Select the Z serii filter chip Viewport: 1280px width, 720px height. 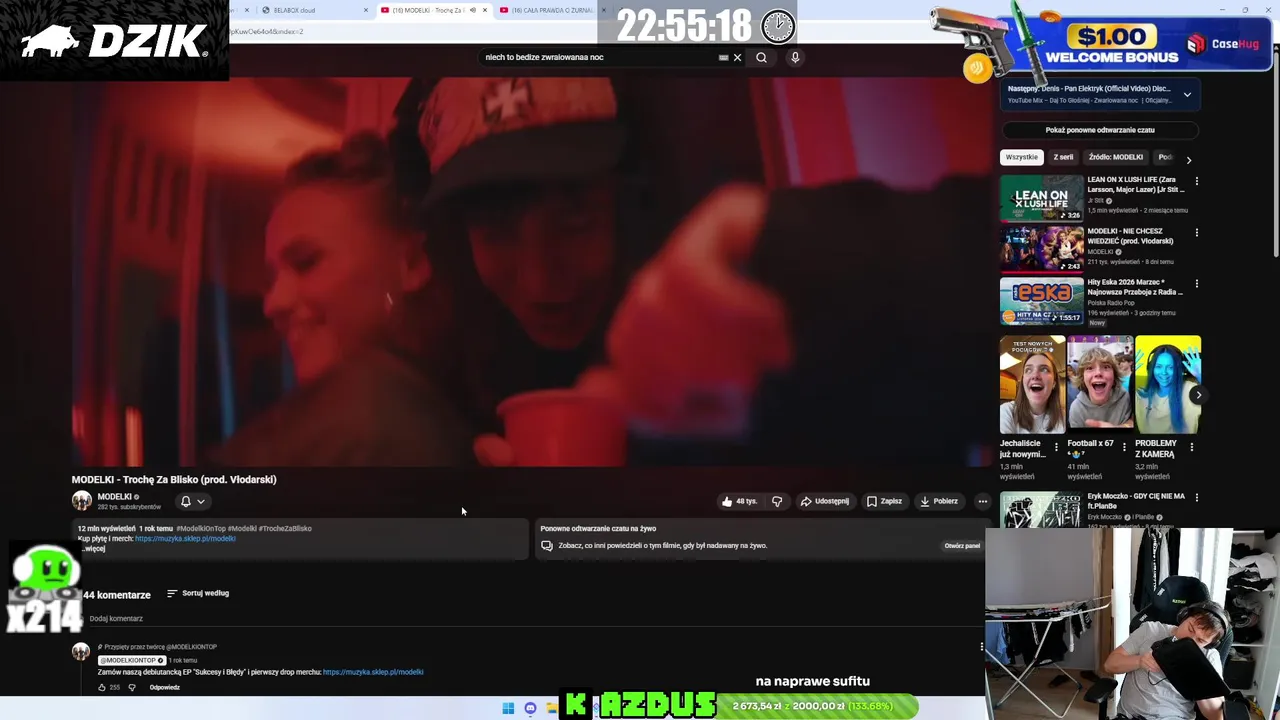point(1063,157)
